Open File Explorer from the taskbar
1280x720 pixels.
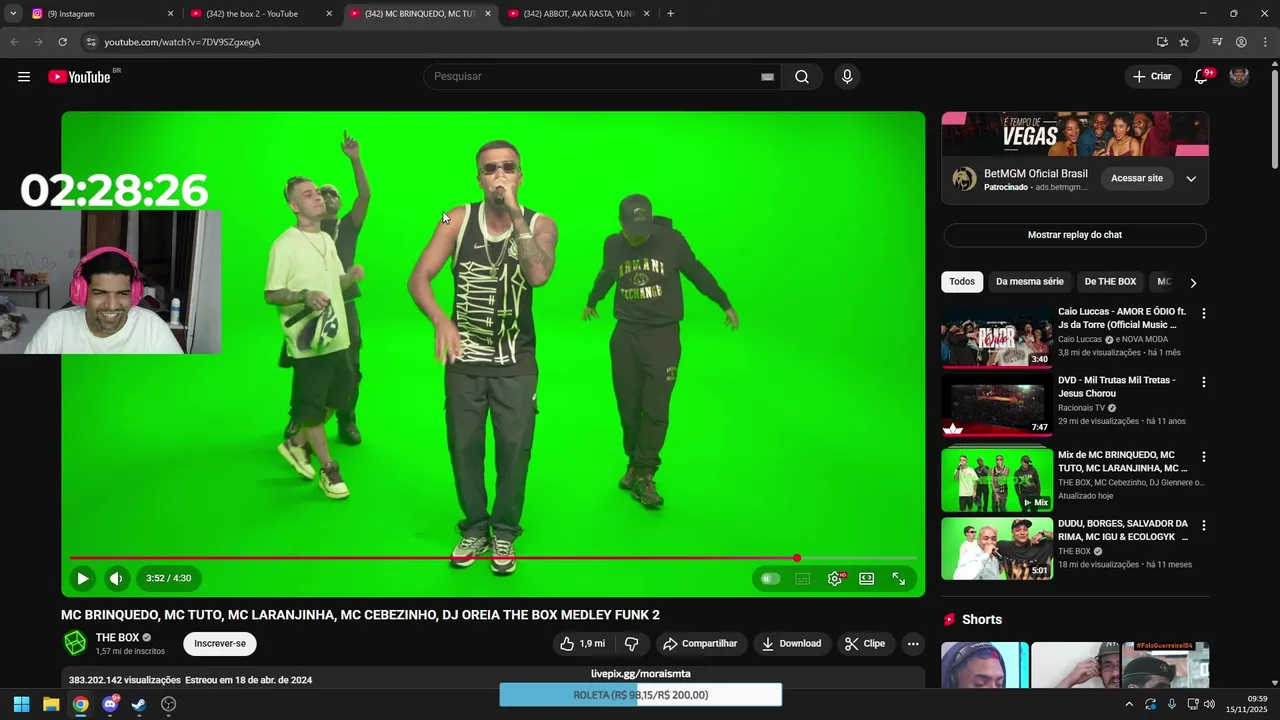(51, 704)
